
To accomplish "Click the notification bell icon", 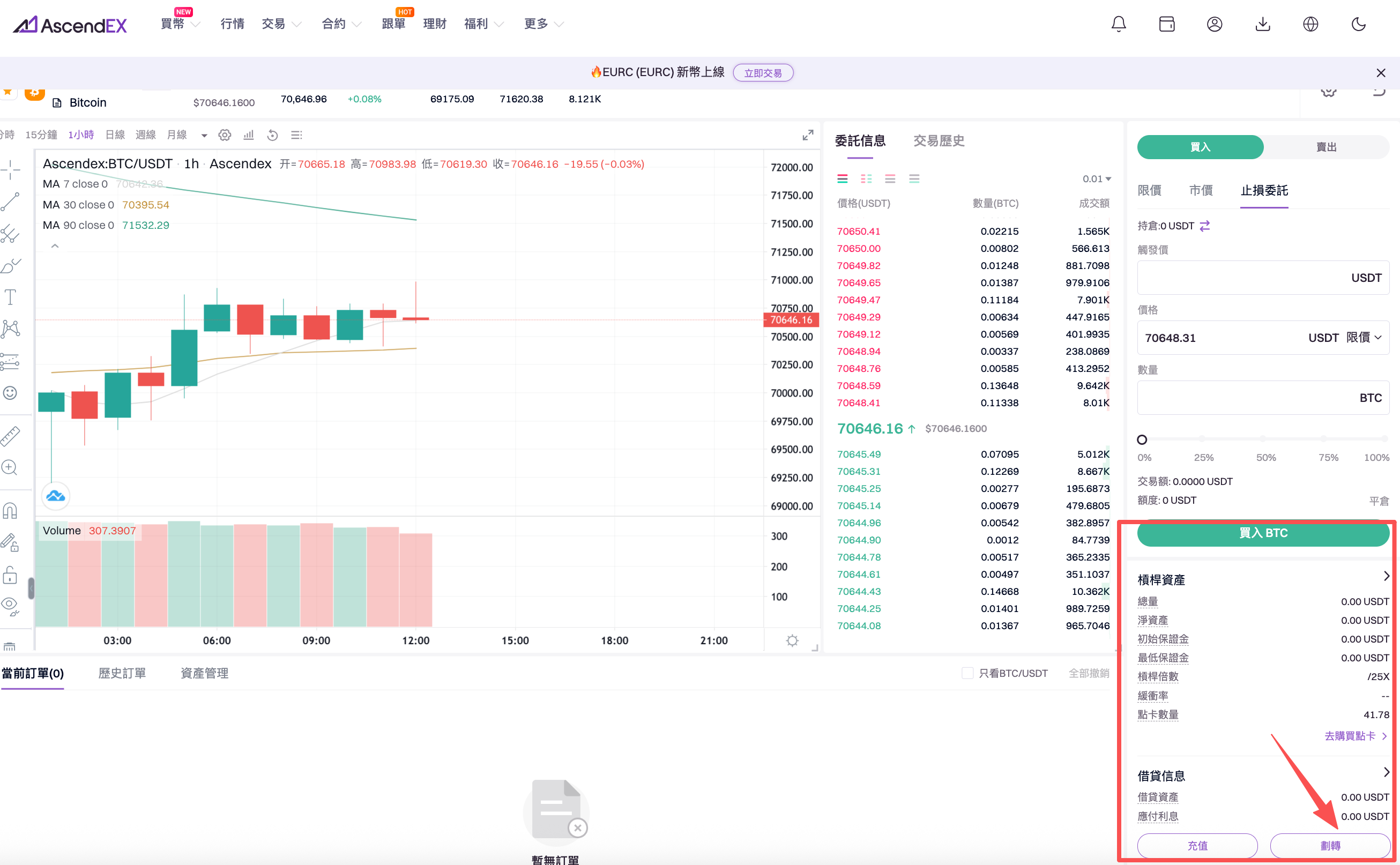I will (x=1119, y=24).
